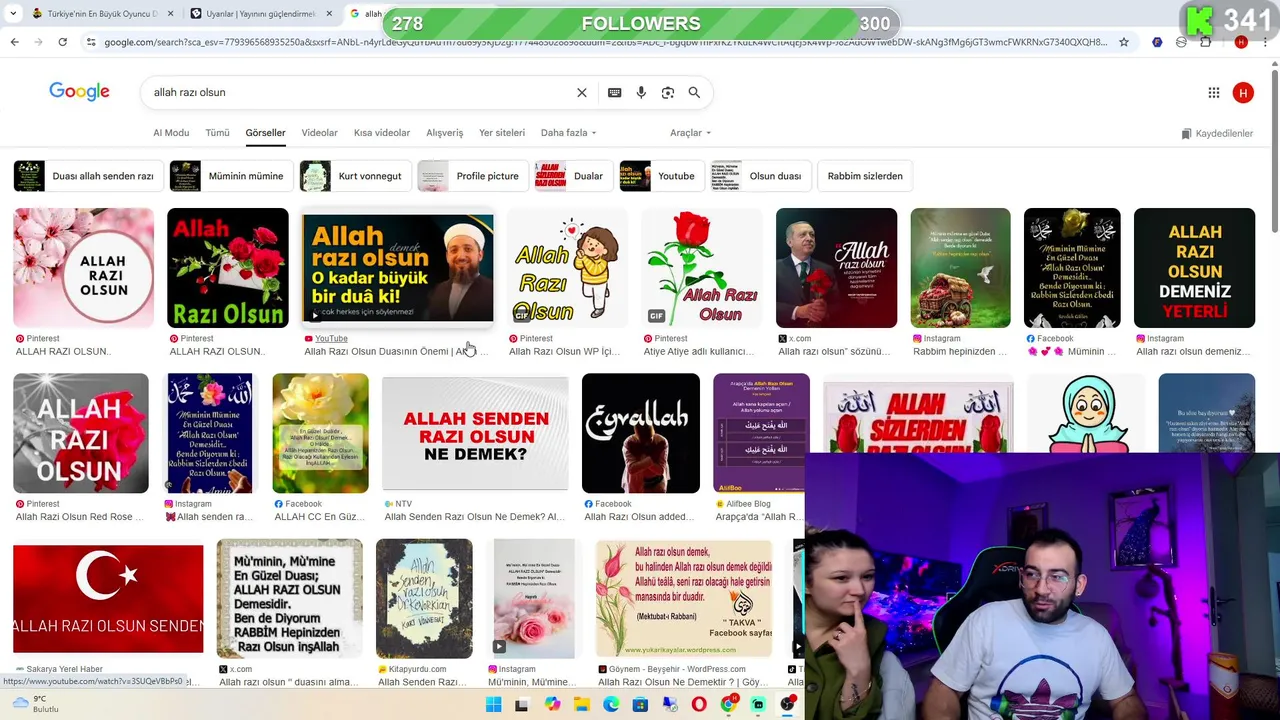Open the pink flowers ALLAH RAZI OLSUN image
Viewport: 1280px width, 720px height.
(84, 268)
